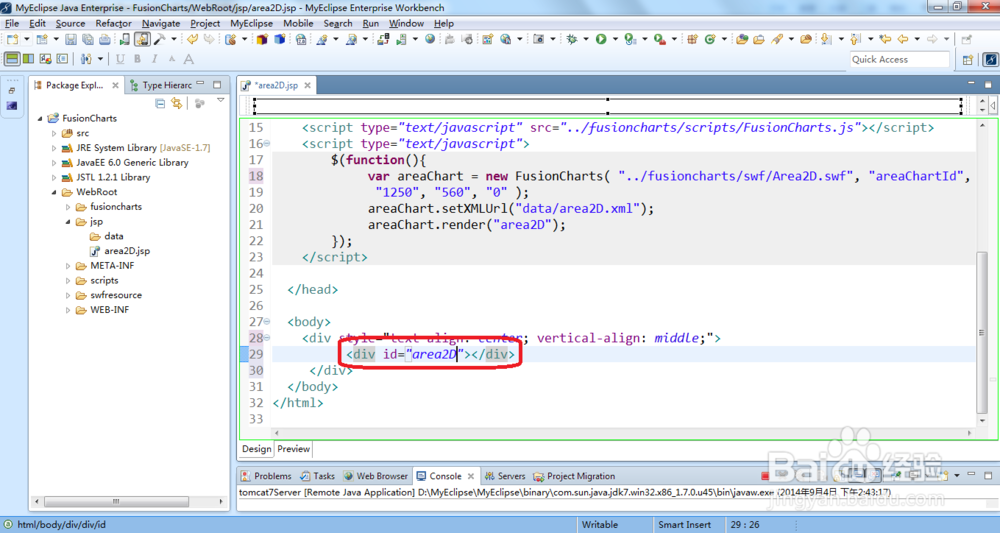Click the New file wizard icon
Image resolution: width=1000 pixels, height=533 pixels.
pos(12,40)
